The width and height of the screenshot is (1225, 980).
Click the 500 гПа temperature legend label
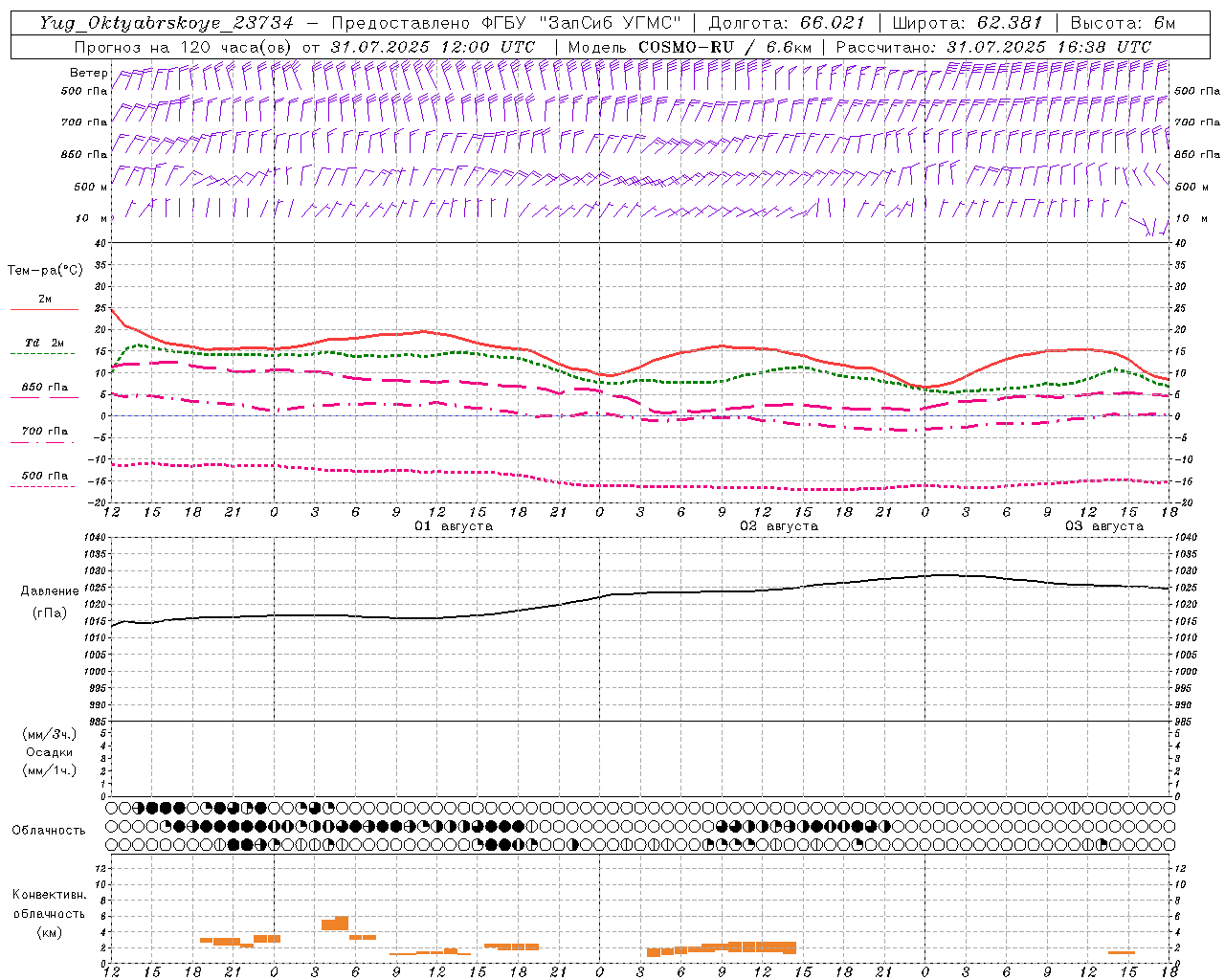click(x=45, y=476)
